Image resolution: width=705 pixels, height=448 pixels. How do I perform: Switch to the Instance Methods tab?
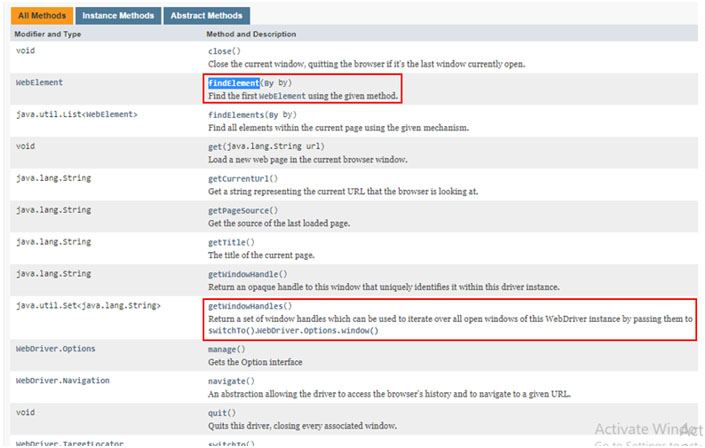pos(118,16)
